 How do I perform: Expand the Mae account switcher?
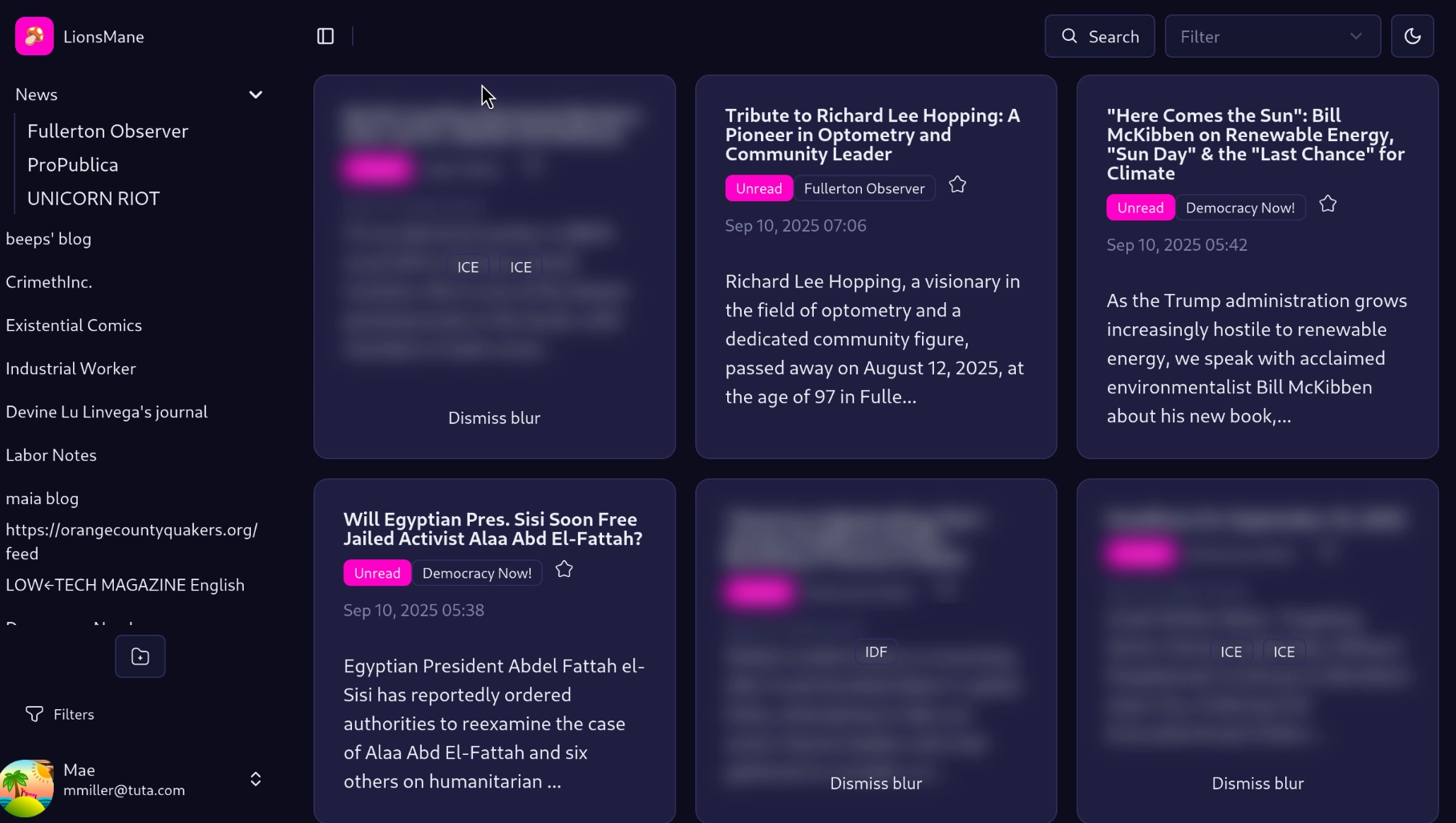256,779
